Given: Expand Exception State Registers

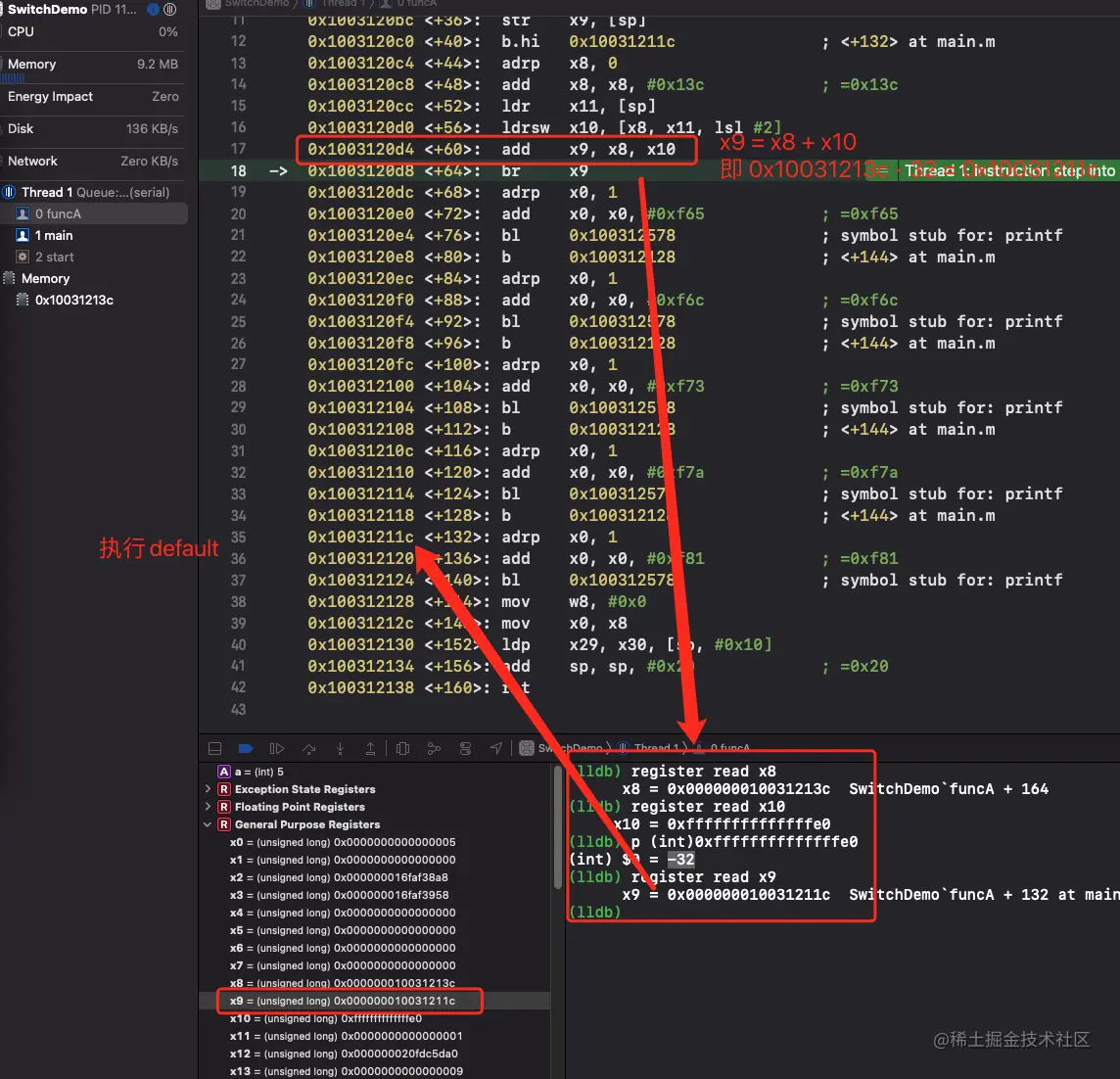Looking at the screenshot, I should tap(208, 789).
